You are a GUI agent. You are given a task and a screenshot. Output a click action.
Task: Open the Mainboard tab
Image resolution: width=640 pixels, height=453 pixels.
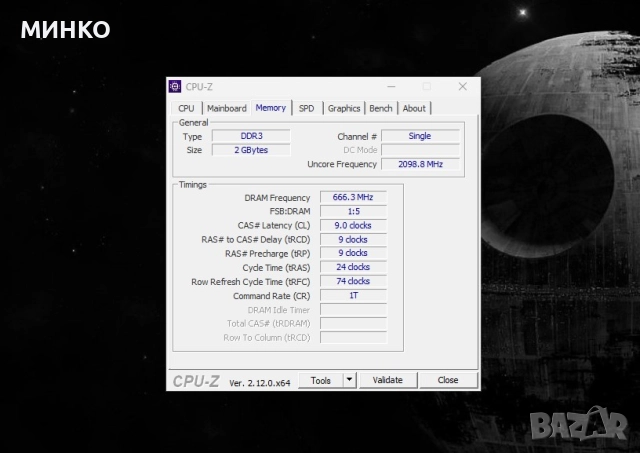(227, 108)
